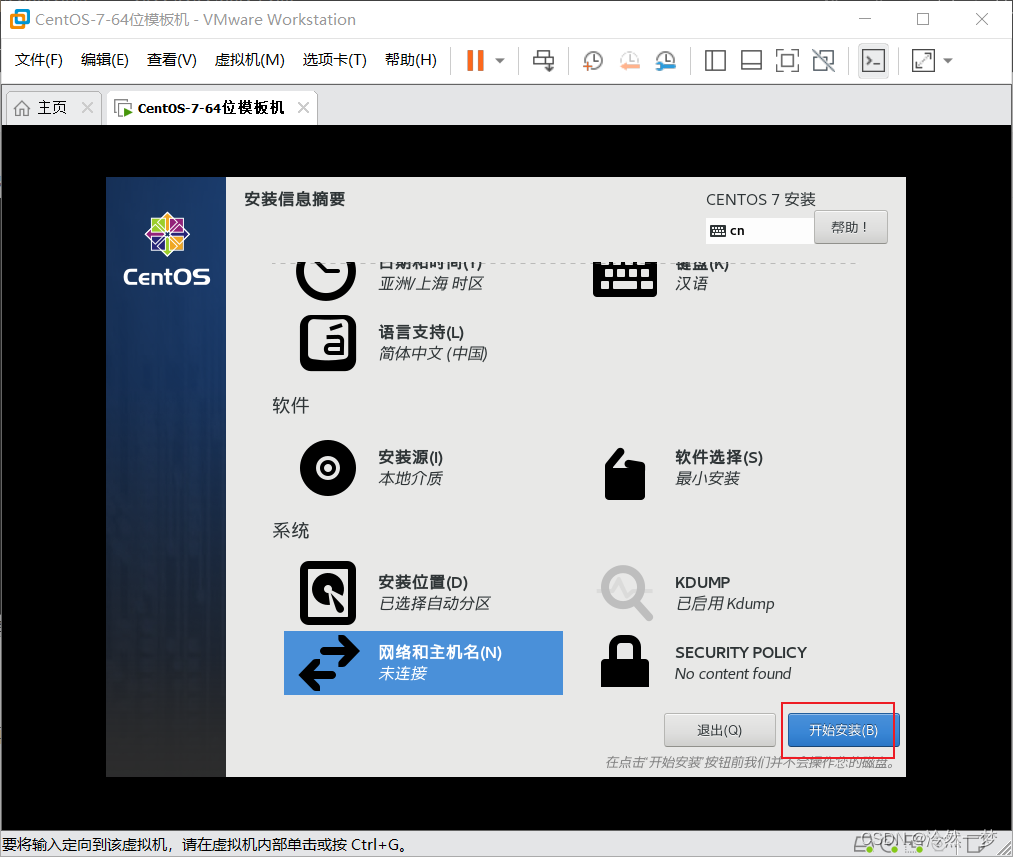Open 软件选择(S) package icon
The height and width of the screenshot is (857, 1013).
[625, 474]
